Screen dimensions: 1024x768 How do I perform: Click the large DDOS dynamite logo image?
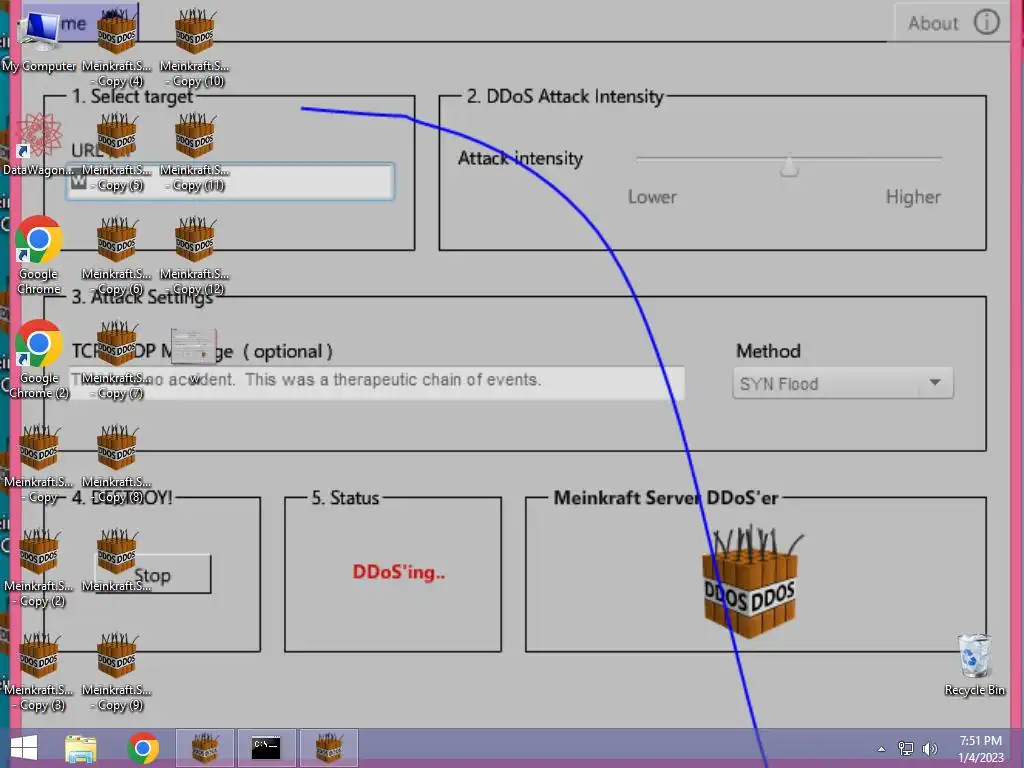click(x=752, y=583)
